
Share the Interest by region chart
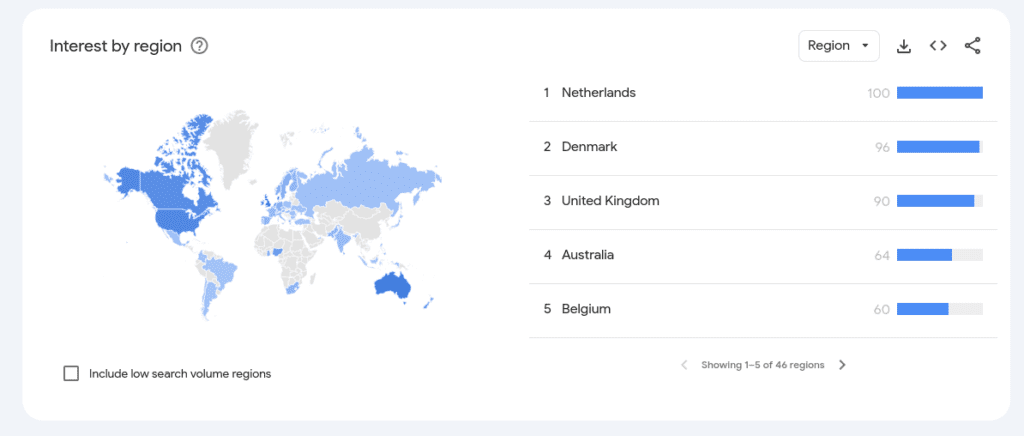[x=972, y=46]
